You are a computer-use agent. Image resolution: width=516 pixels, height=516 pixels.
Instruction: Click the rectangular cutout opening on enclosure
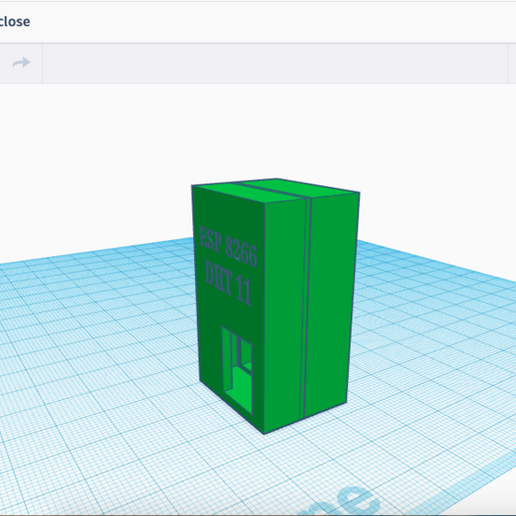[237, 370]
